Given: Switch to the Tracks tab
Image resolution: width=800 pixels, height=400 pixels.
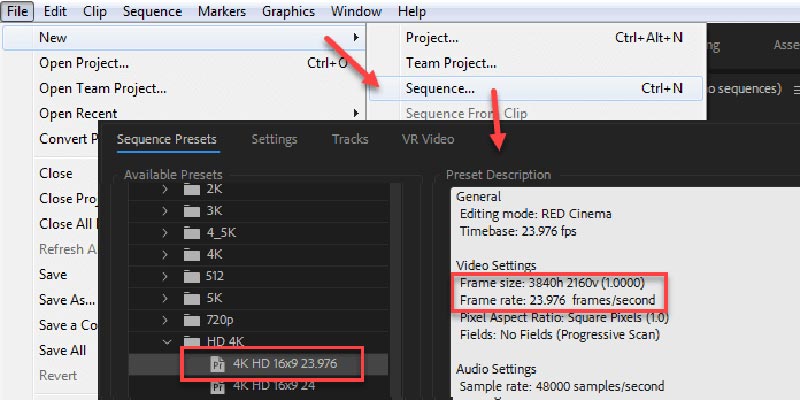Looking at the screenshot, I should click(350, 139).
